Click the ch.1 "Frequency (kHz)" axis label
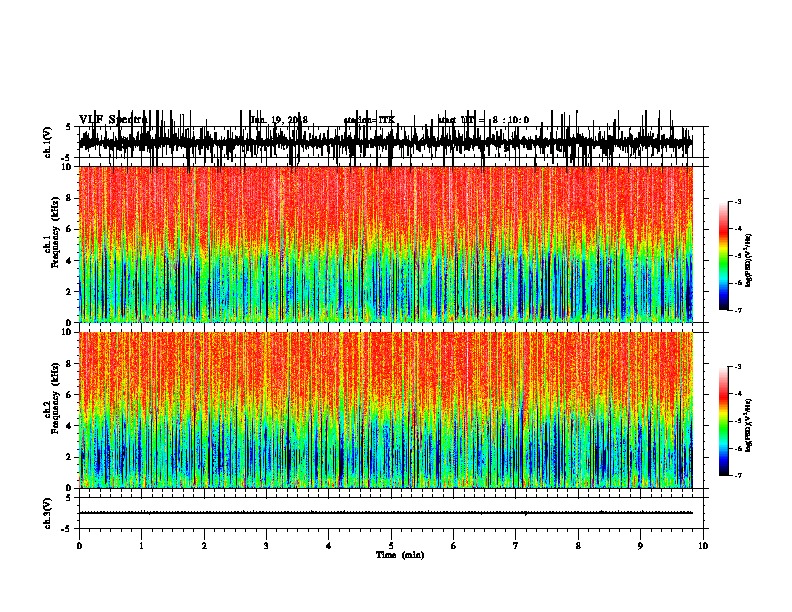Screen dimensions: 792x612 coord(55,232)
